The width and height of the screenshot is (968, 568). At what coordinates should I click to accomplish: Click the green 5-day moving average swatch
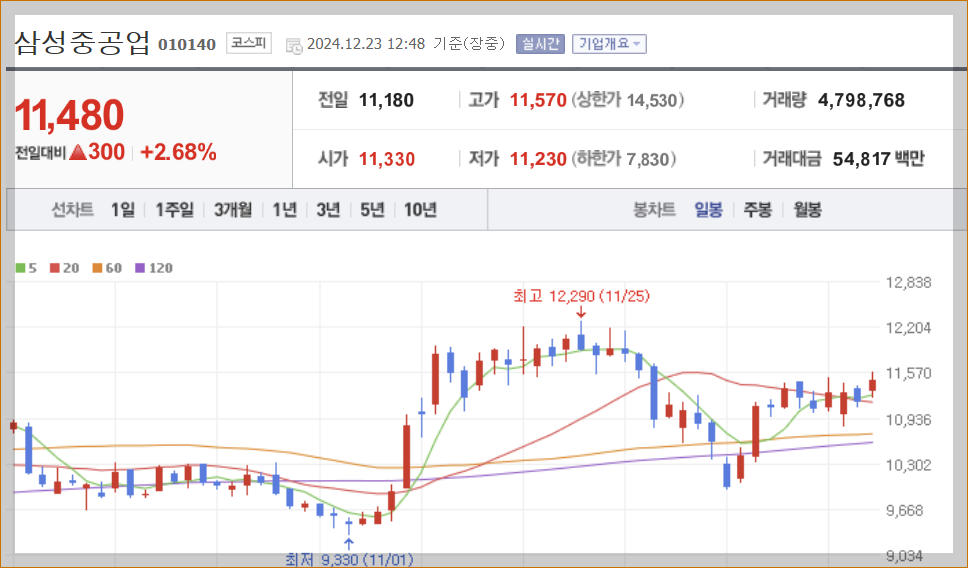pos(20,268)
